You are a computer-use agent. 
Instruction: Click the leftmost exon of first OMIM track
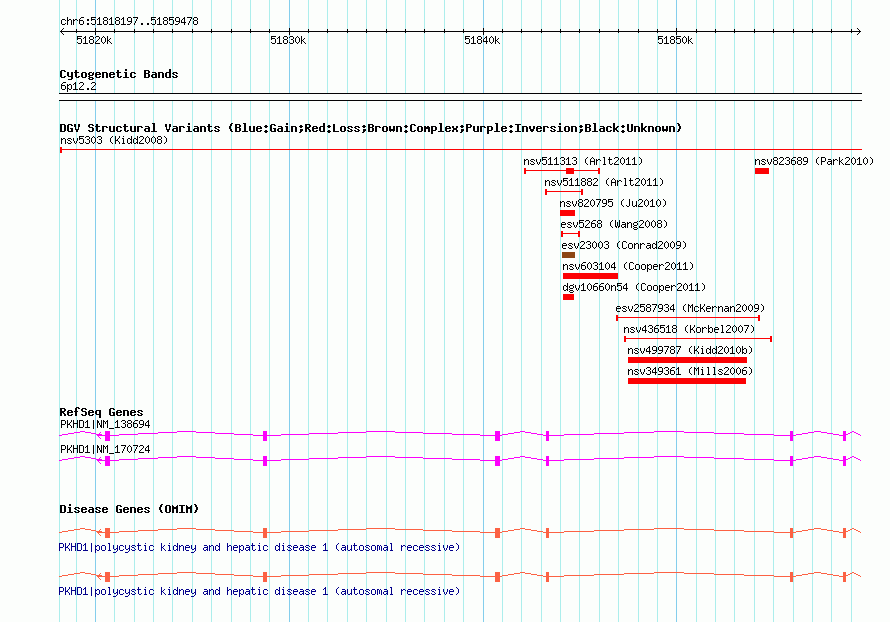[x=107, y=532]
